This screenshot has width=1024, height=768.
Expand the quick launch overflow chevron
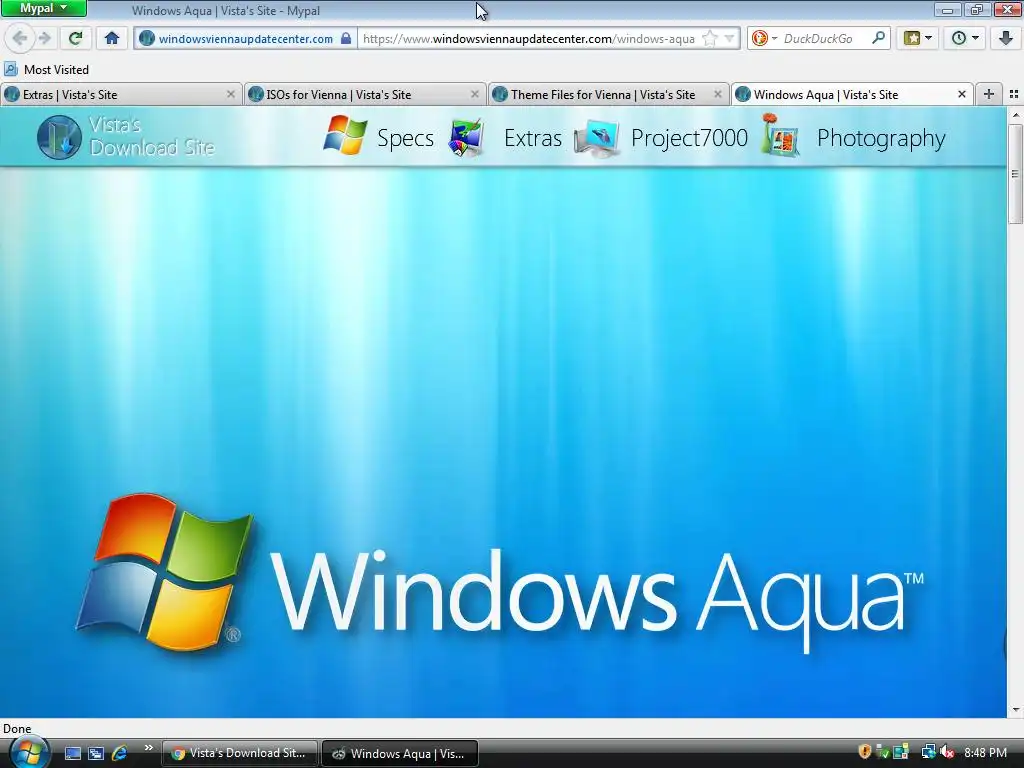[x=148, y=748]
